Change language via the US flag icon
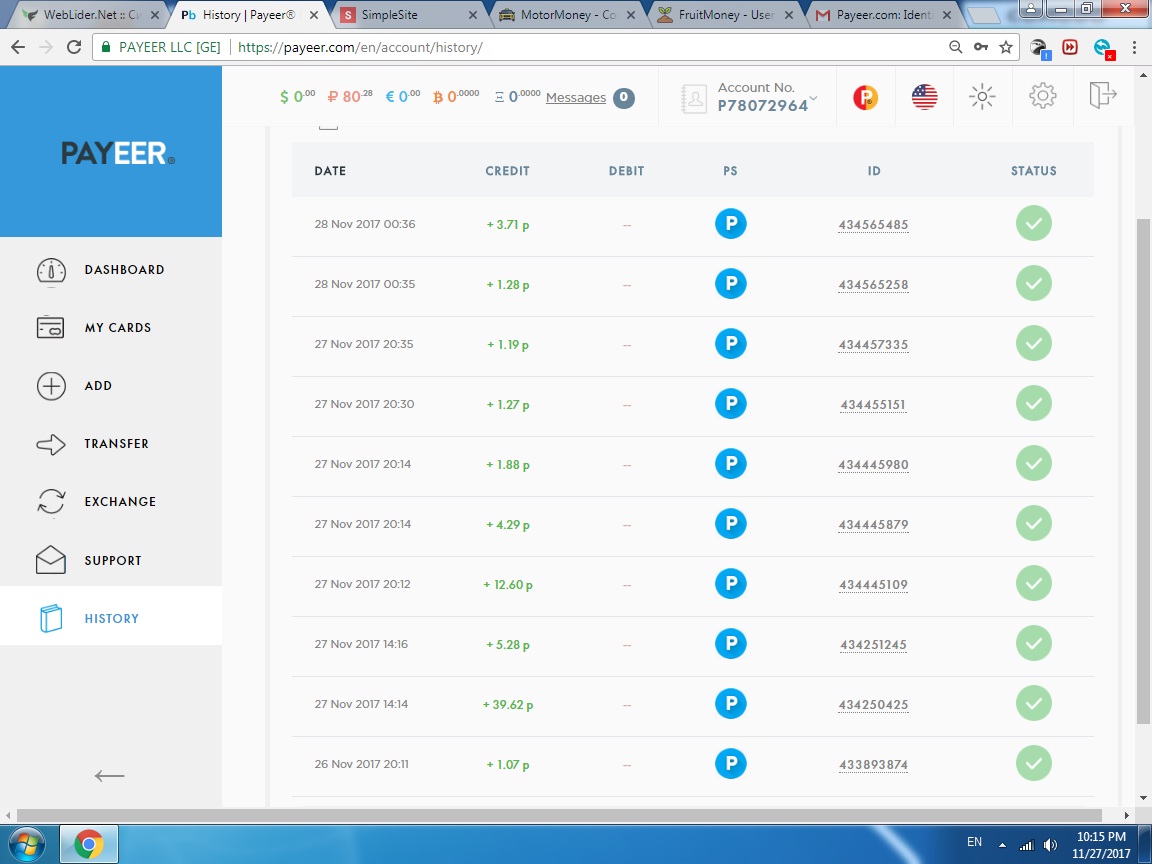This screenshot has height=864, width=1152. pos(924,97)
